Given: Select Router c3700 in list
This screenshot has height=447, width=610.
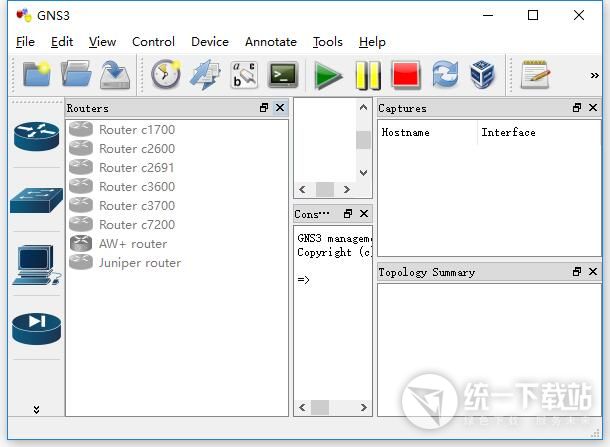Looking at the screenshot, I should click(x=177, y=206).
